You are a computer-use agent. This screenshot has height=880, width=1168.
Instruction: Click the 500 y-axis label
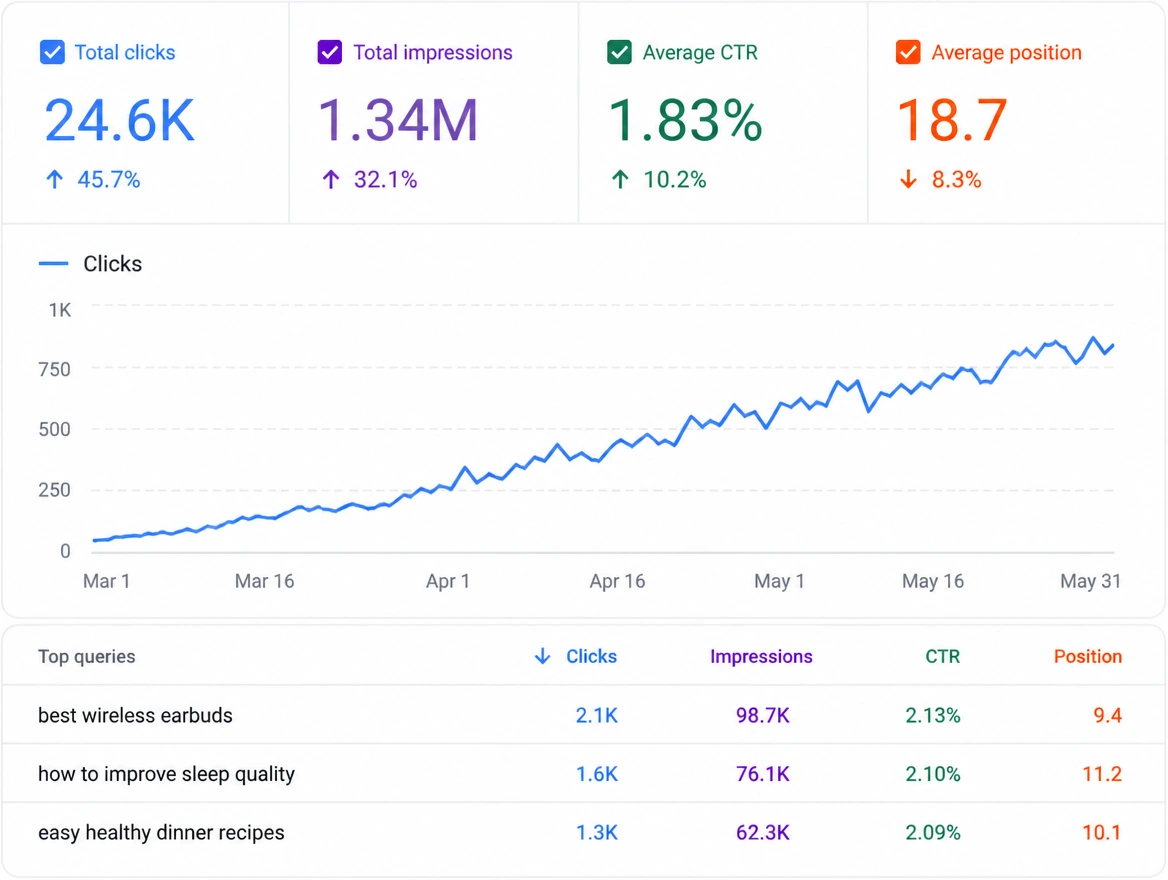[54, 430]
